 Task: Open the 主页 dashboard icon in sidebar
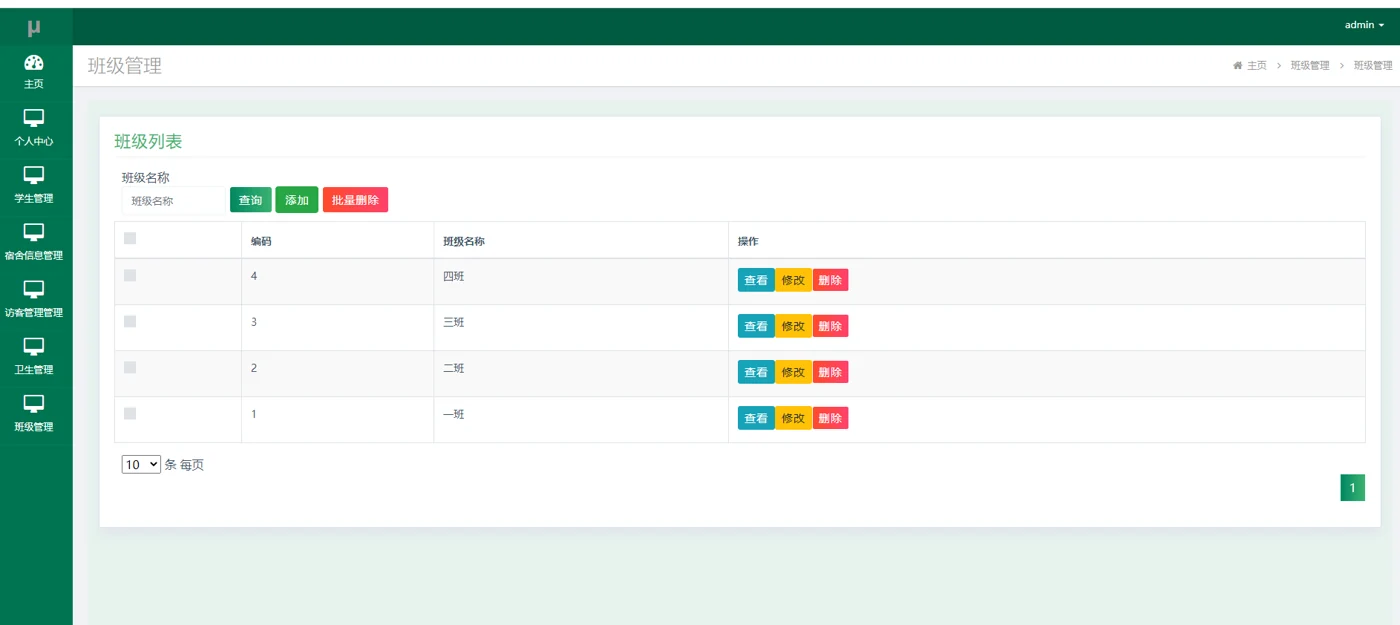click(34, 63)
